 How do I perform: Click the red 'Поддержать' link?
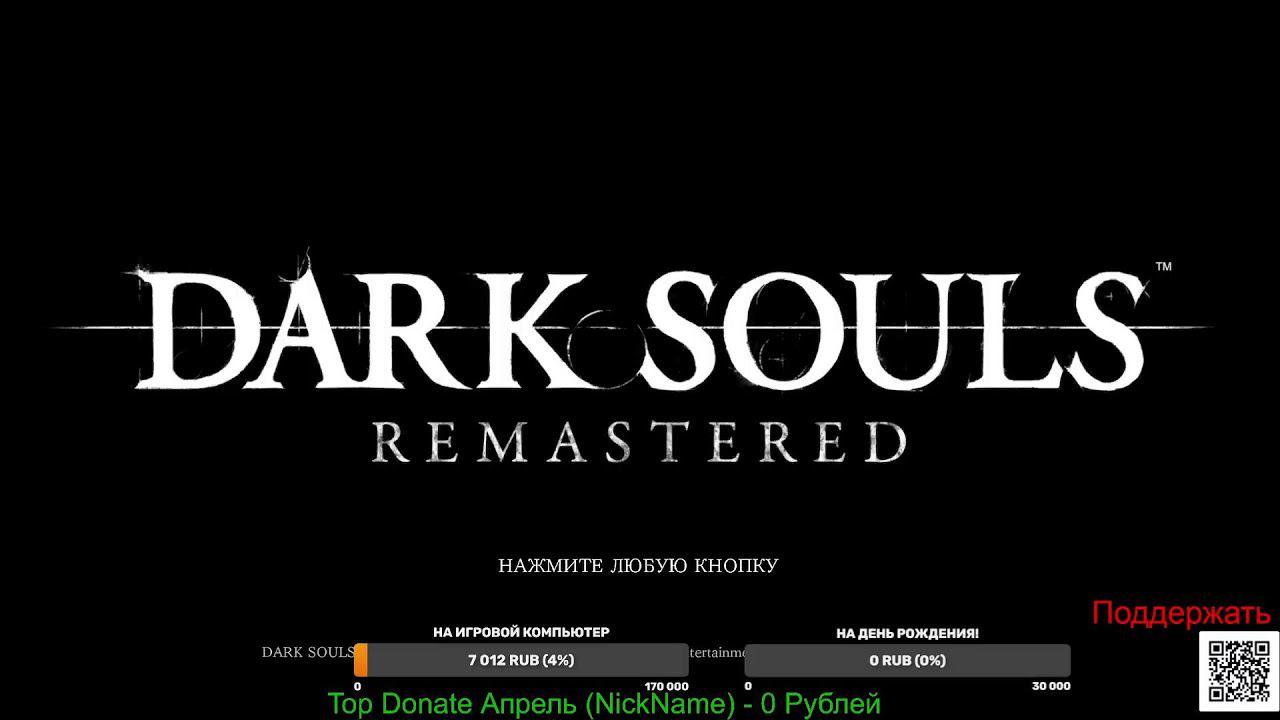click(x=1181, y=613)
